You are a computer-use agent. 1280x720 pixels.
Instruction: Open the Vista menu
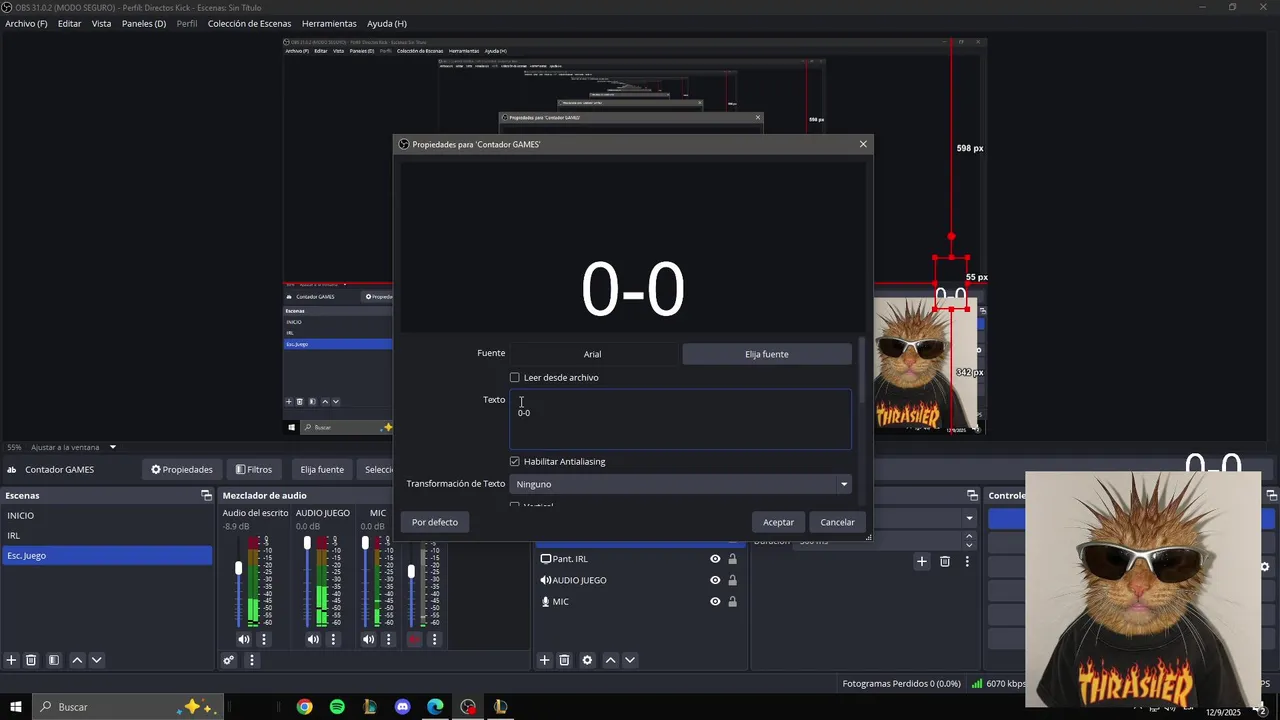102,23
